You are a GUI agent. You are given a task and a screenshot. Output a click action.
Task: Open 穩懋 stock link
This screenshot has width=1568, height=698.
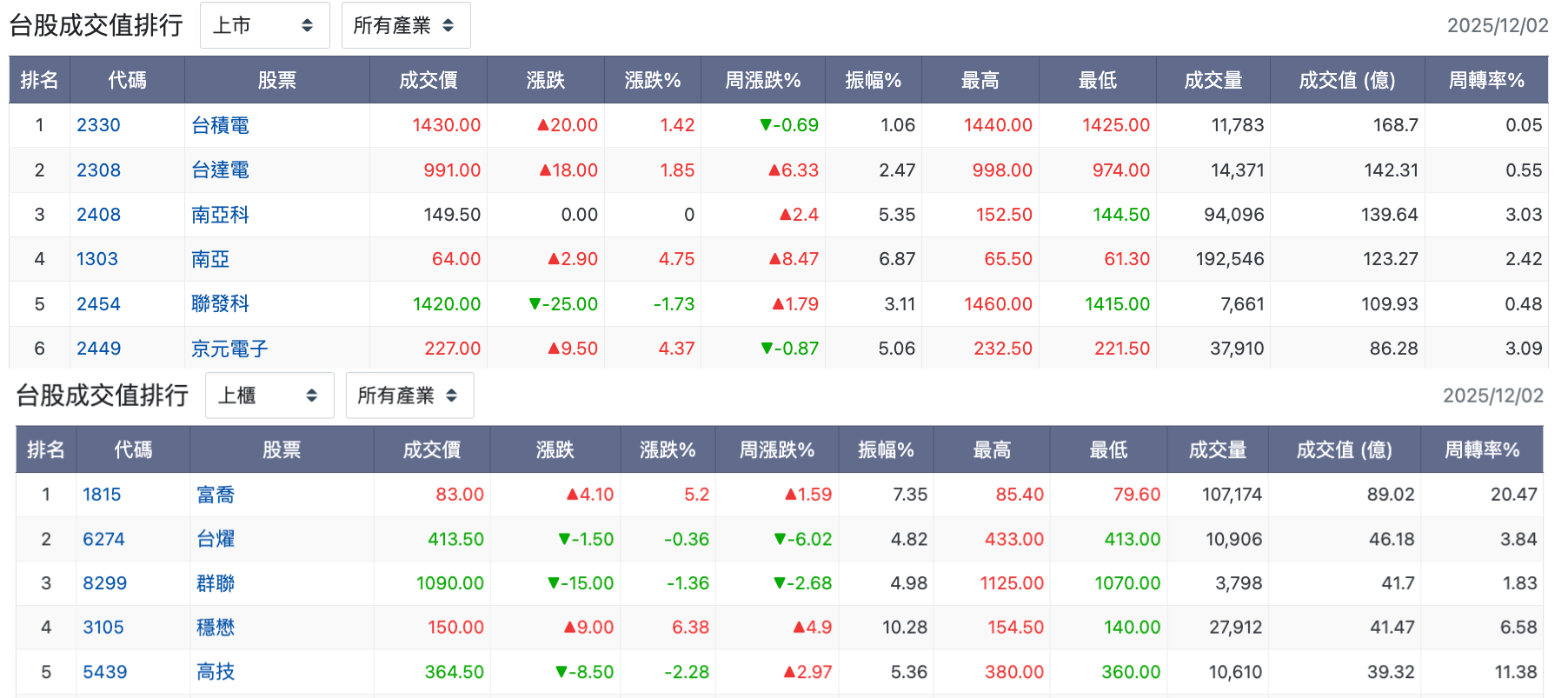pyautogui.click(x=216, y=628)
